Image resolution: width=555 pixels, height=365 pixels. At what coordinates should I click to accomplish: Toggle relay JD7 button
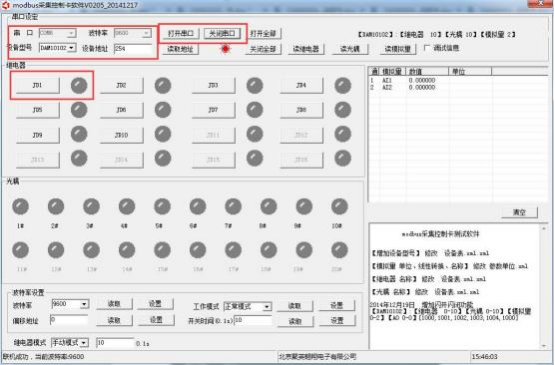click(x=213, y=110)
